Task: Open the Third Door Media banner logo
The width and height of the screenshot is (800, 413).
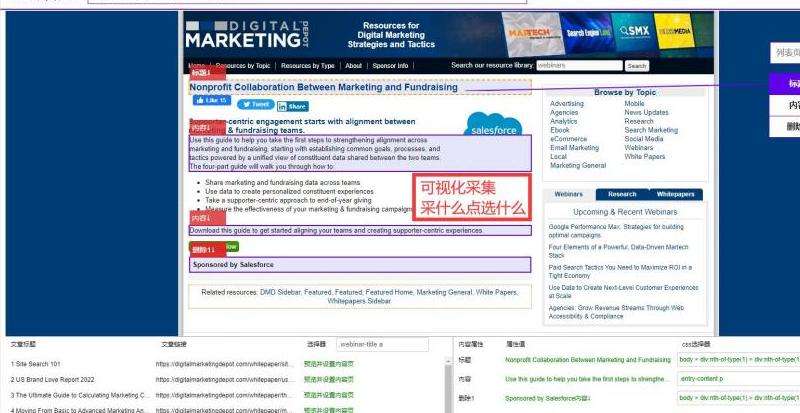Action: 674,31
